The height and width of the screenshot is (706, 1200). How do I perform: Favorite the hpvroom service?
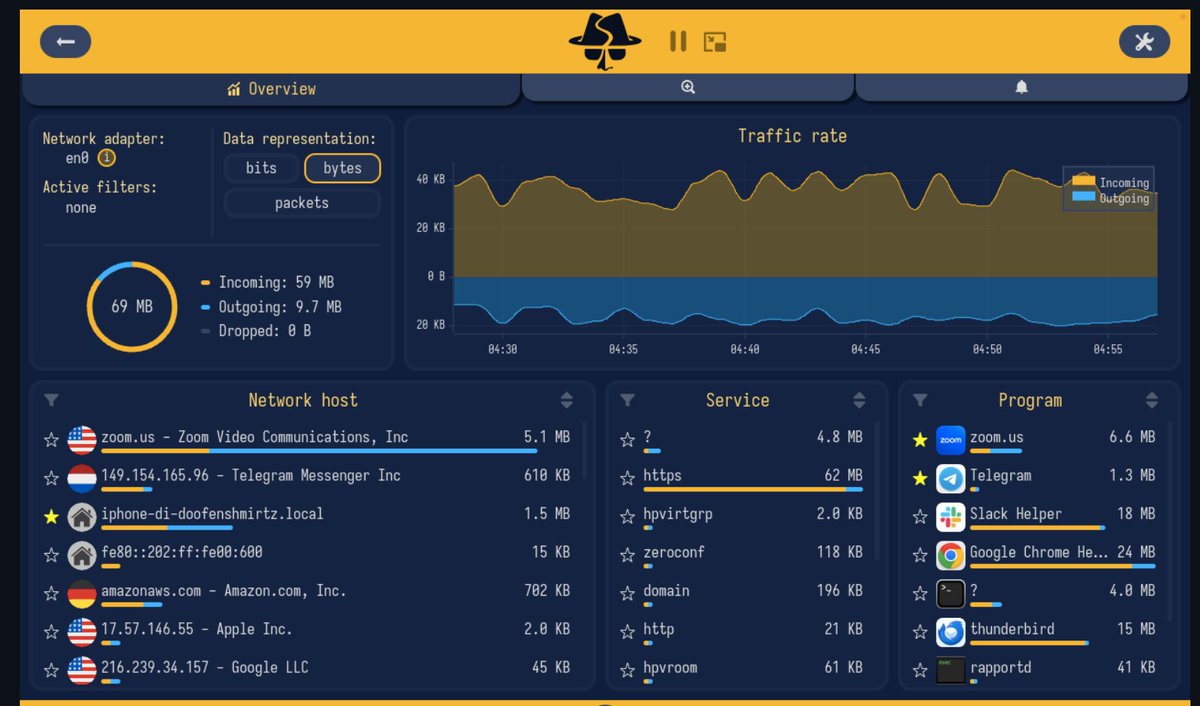pyautogui.click(x=627, y=670)
